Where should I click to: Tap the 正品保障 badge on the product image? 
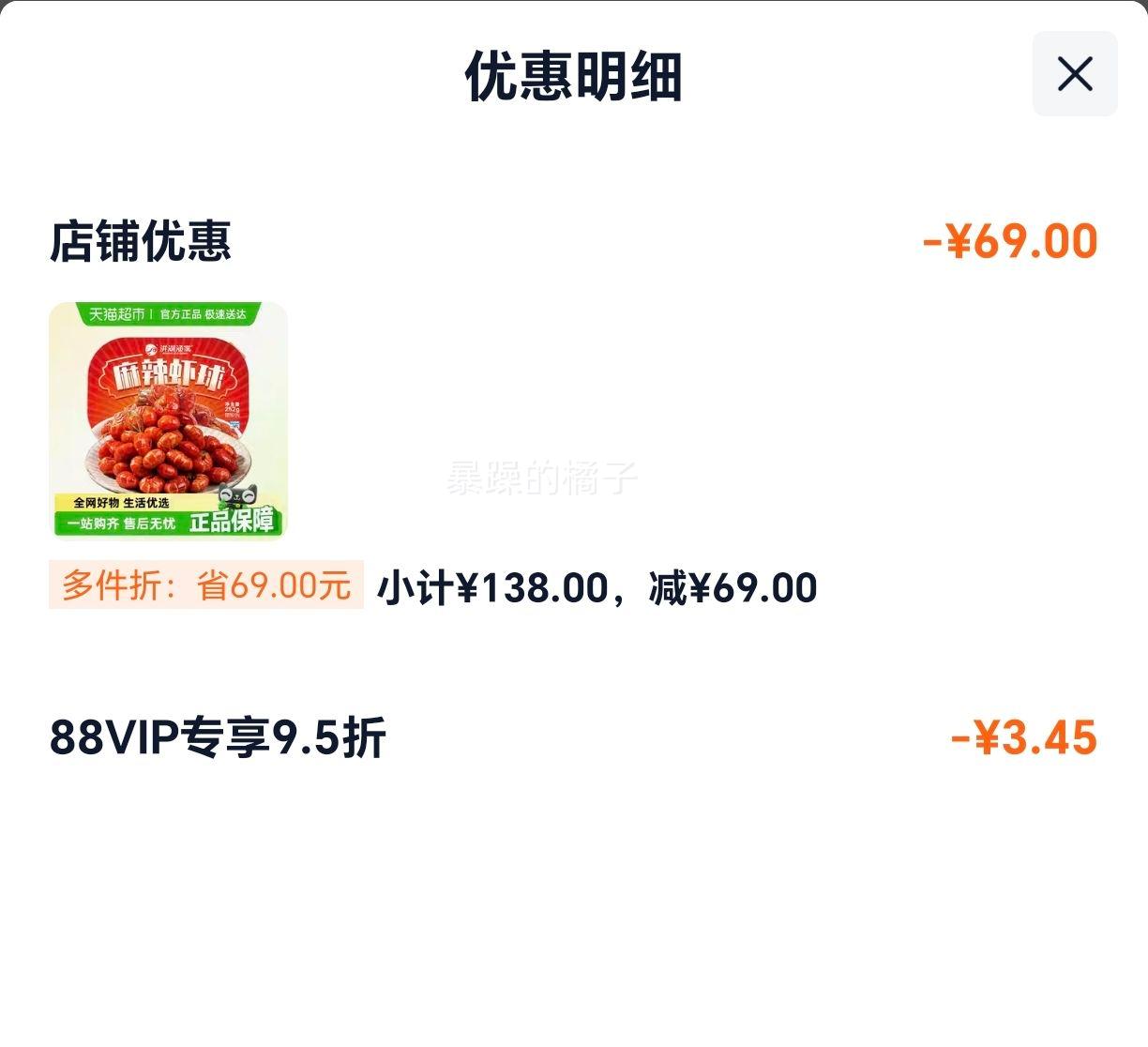[x=232, y=521]
